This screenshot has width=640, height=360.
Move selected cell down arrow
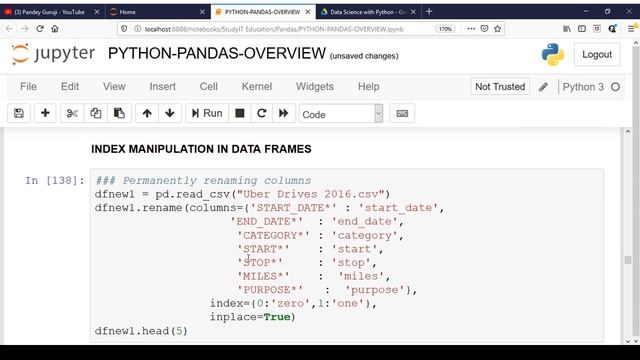click(x=170, y=113)
